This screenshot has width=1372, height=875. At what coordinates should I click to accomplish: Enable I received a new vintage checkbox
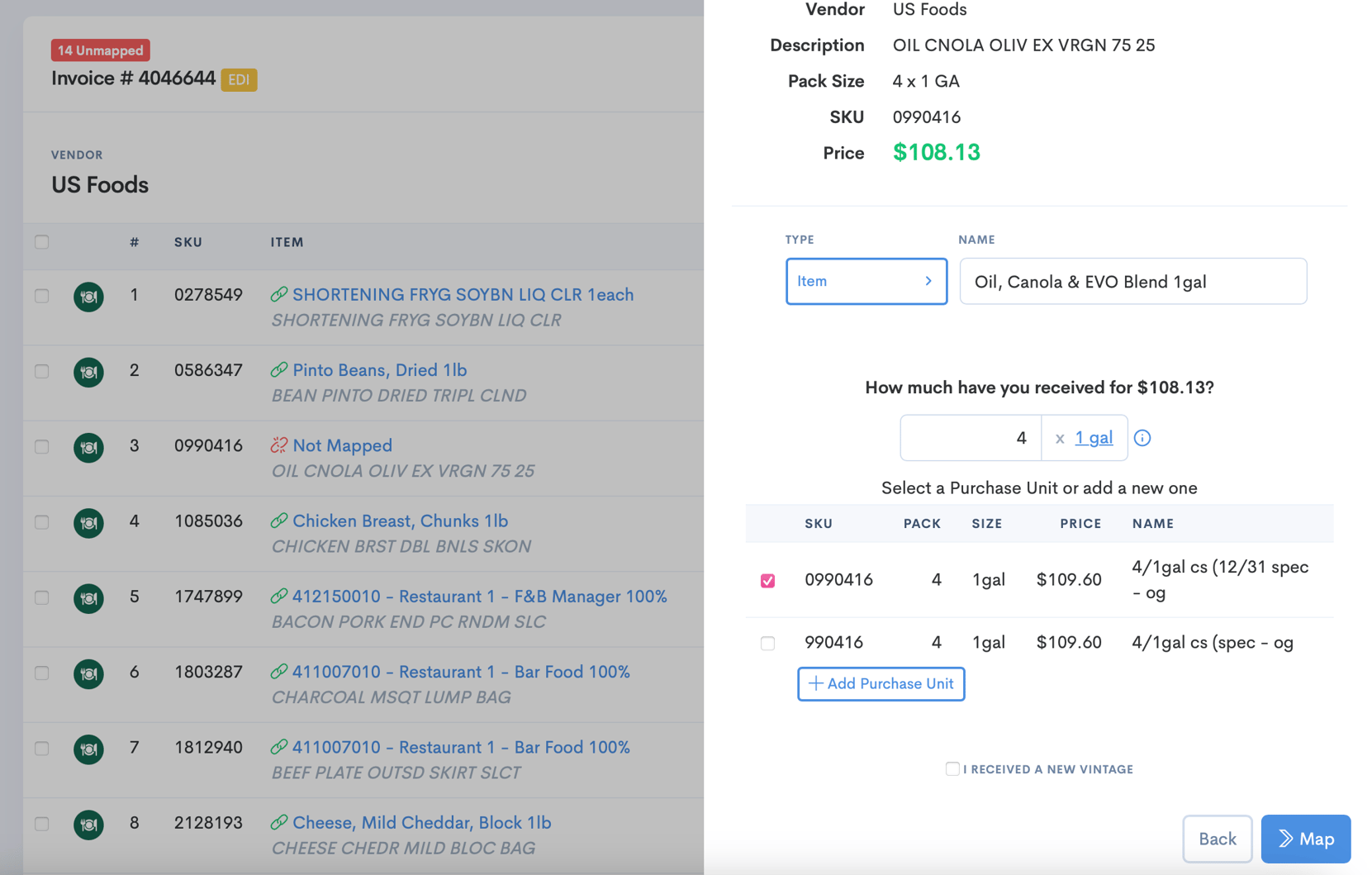click(952, 769)
